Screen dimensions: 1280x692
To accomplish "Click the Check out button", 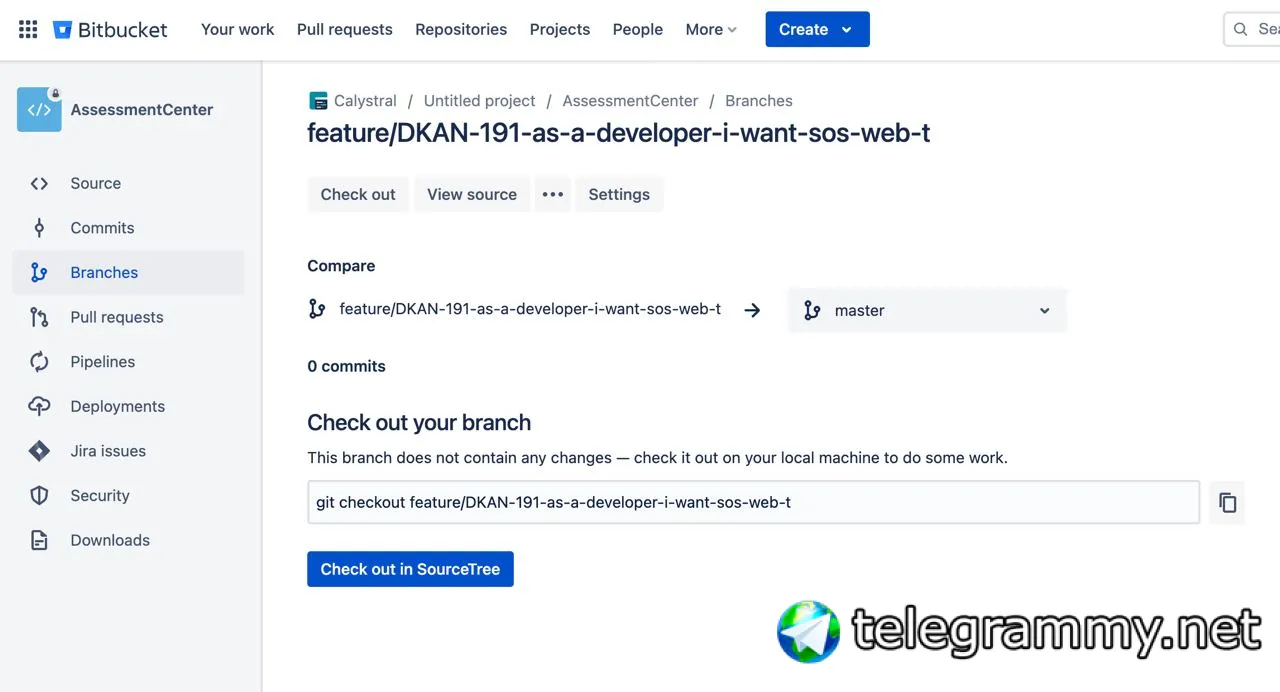I will (x=358, y=194).
